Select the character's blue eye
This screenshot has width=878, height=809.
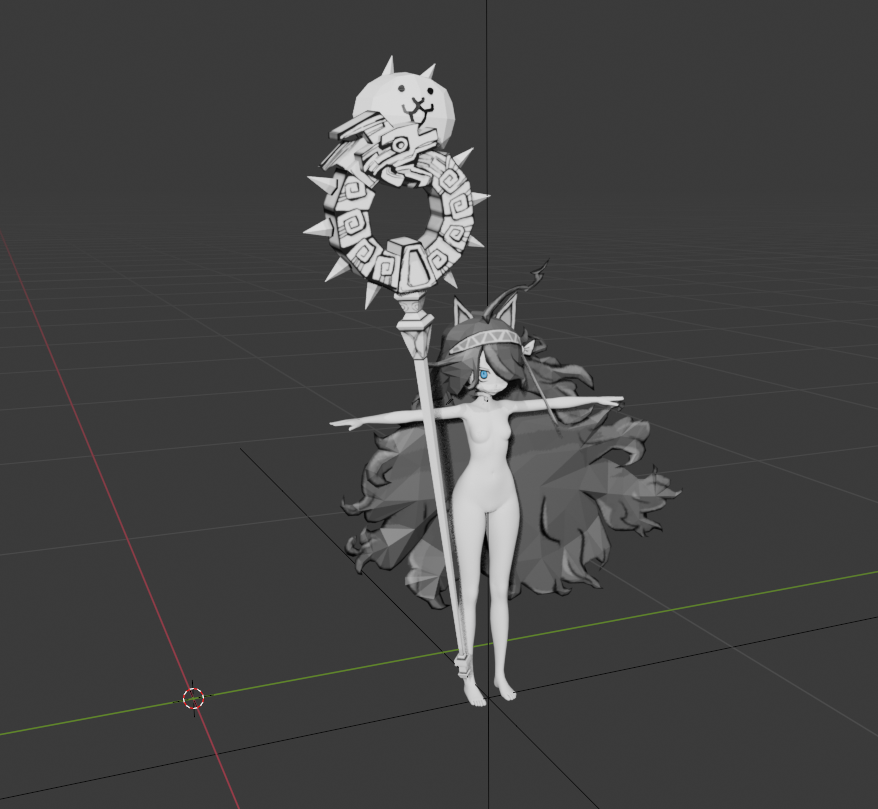click(x=482, y=376)
